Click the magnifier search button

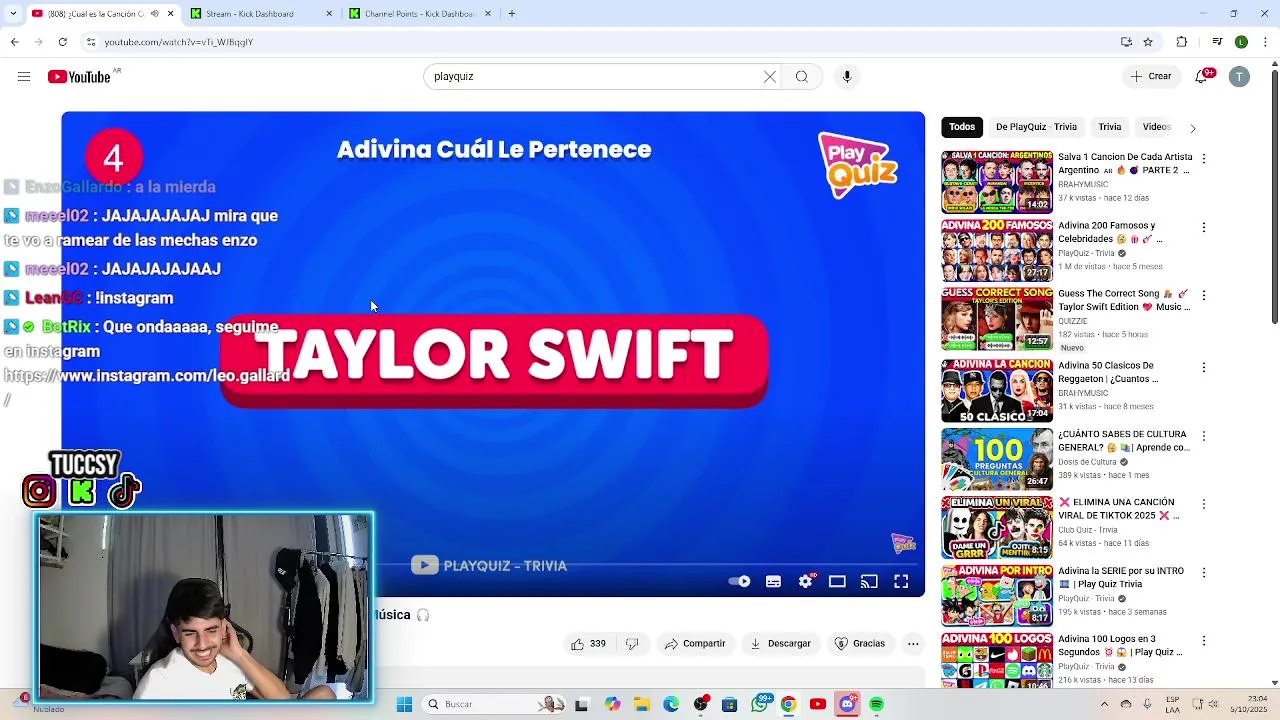[802, 77]
